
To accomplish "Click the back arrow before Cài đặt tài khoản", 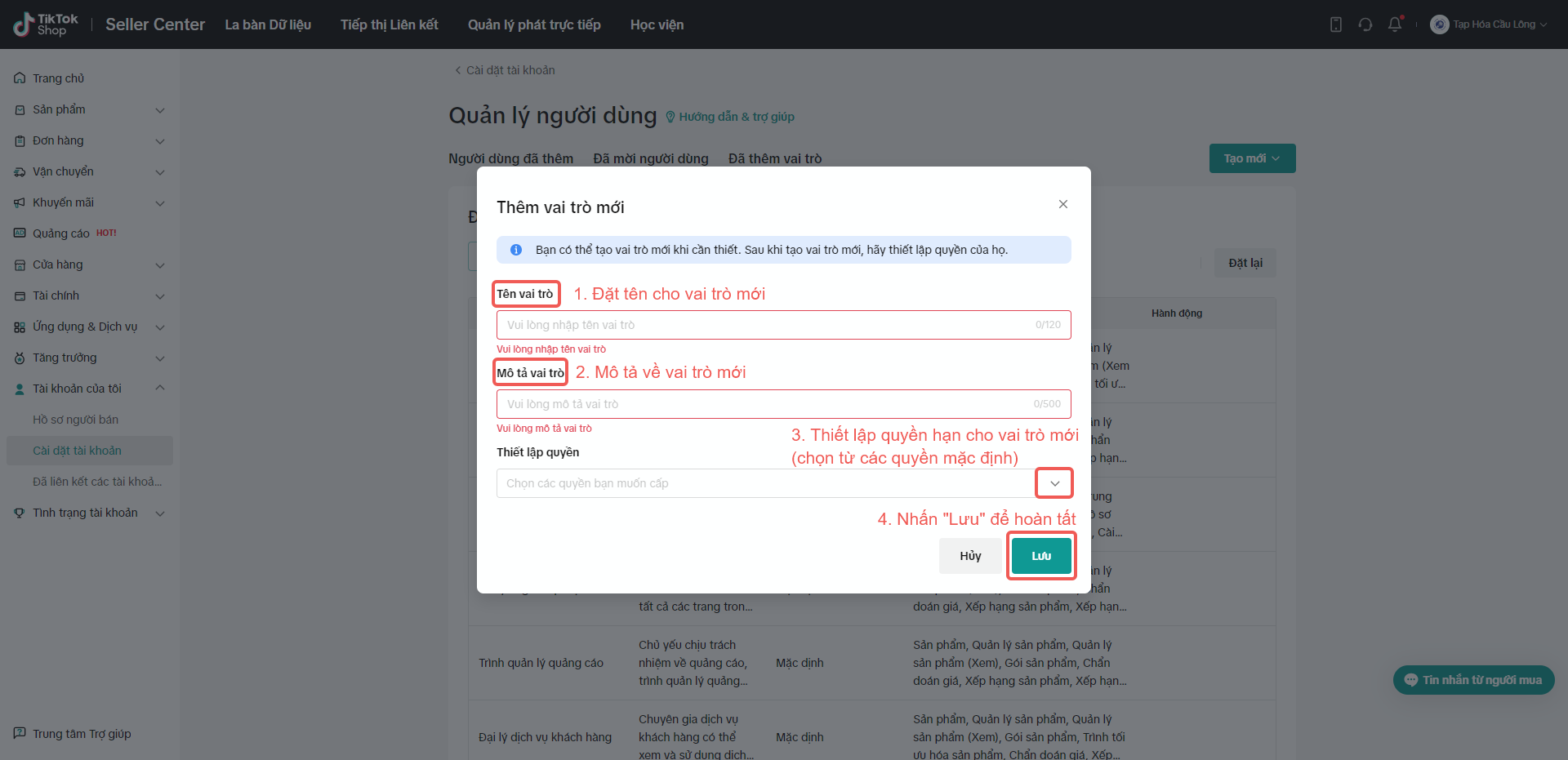I will pyautogui.click(x=457, y=70).
